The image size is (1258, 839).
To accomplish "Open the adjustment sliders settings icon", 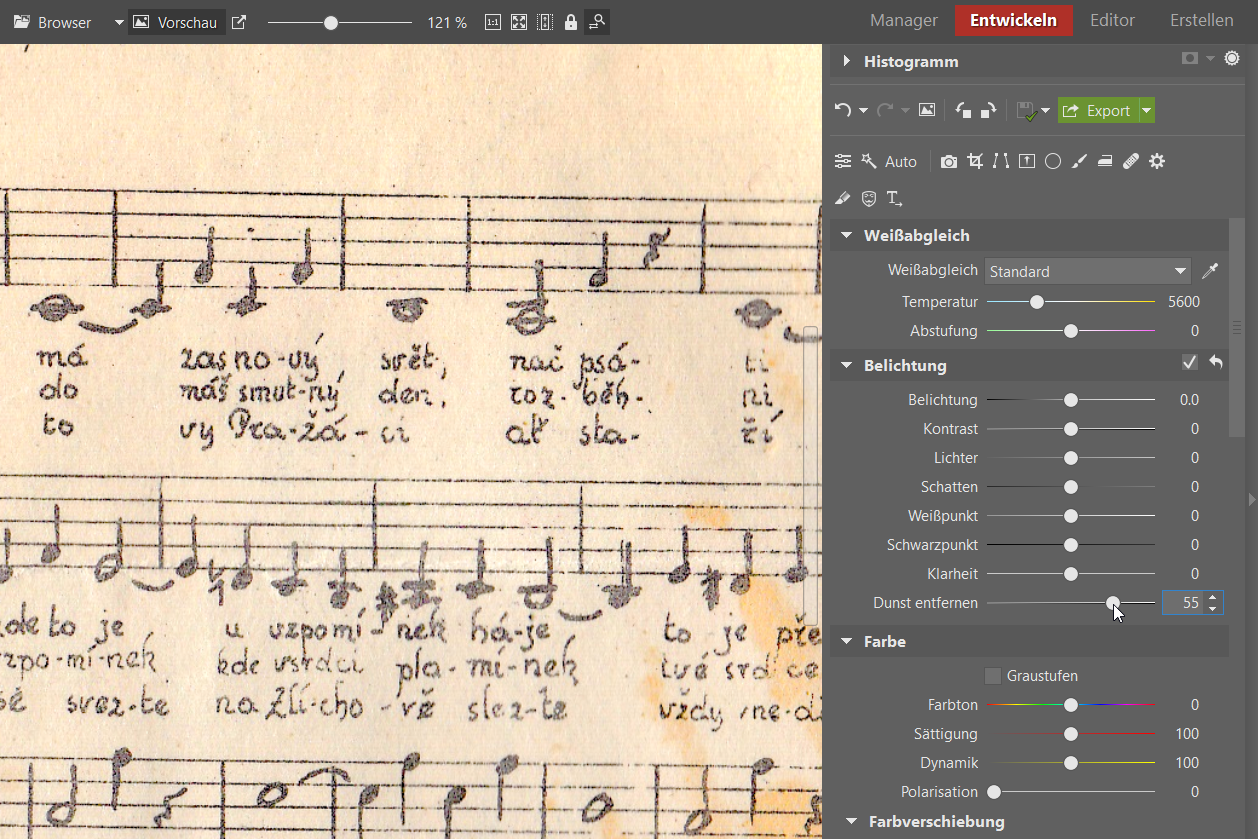I will pos(843,161).
